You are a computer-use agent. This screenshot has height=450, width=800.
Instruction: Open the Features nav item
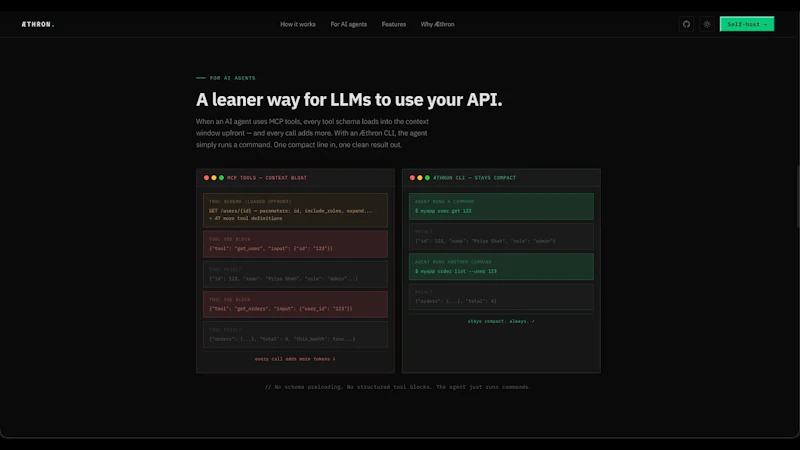pos(394,24)
